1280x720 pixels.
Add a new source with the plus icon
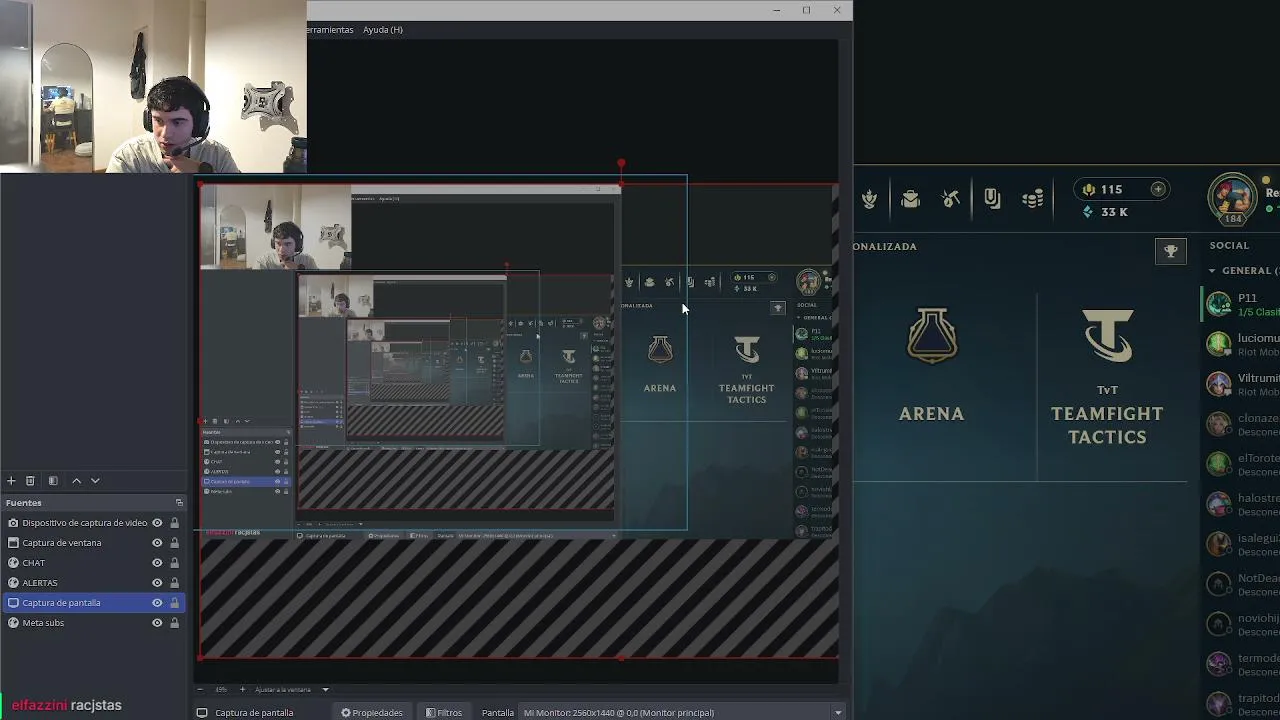point(11,481)
